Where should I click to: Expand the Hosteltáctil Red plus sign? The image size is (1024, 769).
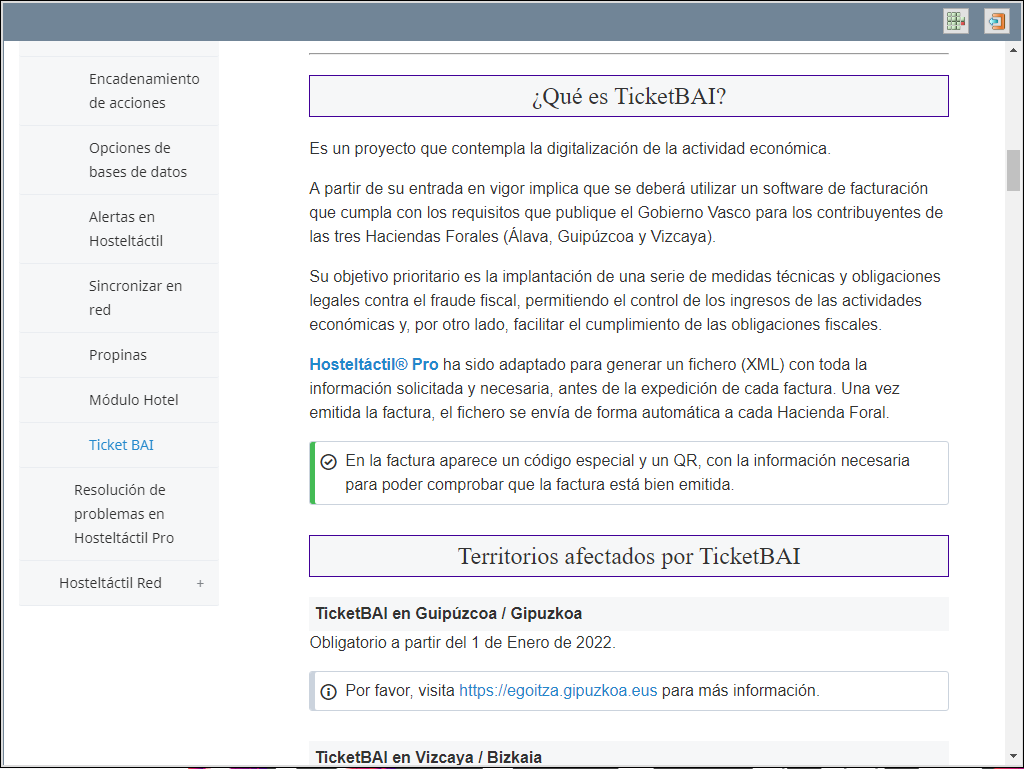tap(200, 583)
